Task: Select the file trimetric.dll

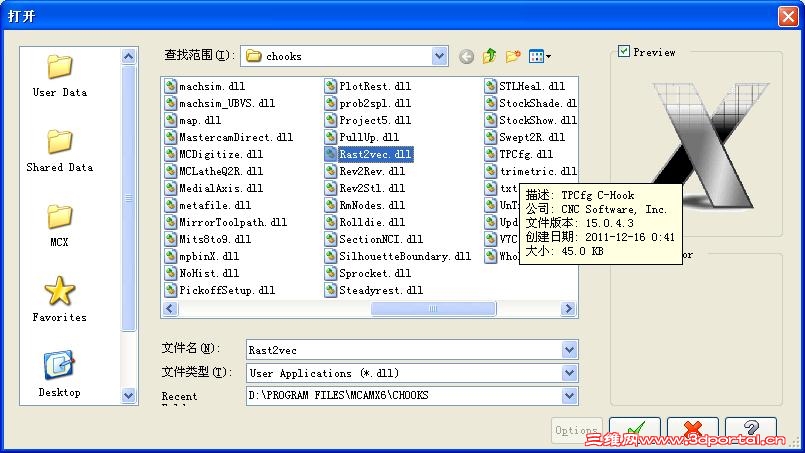Action: tap(531, 171)
